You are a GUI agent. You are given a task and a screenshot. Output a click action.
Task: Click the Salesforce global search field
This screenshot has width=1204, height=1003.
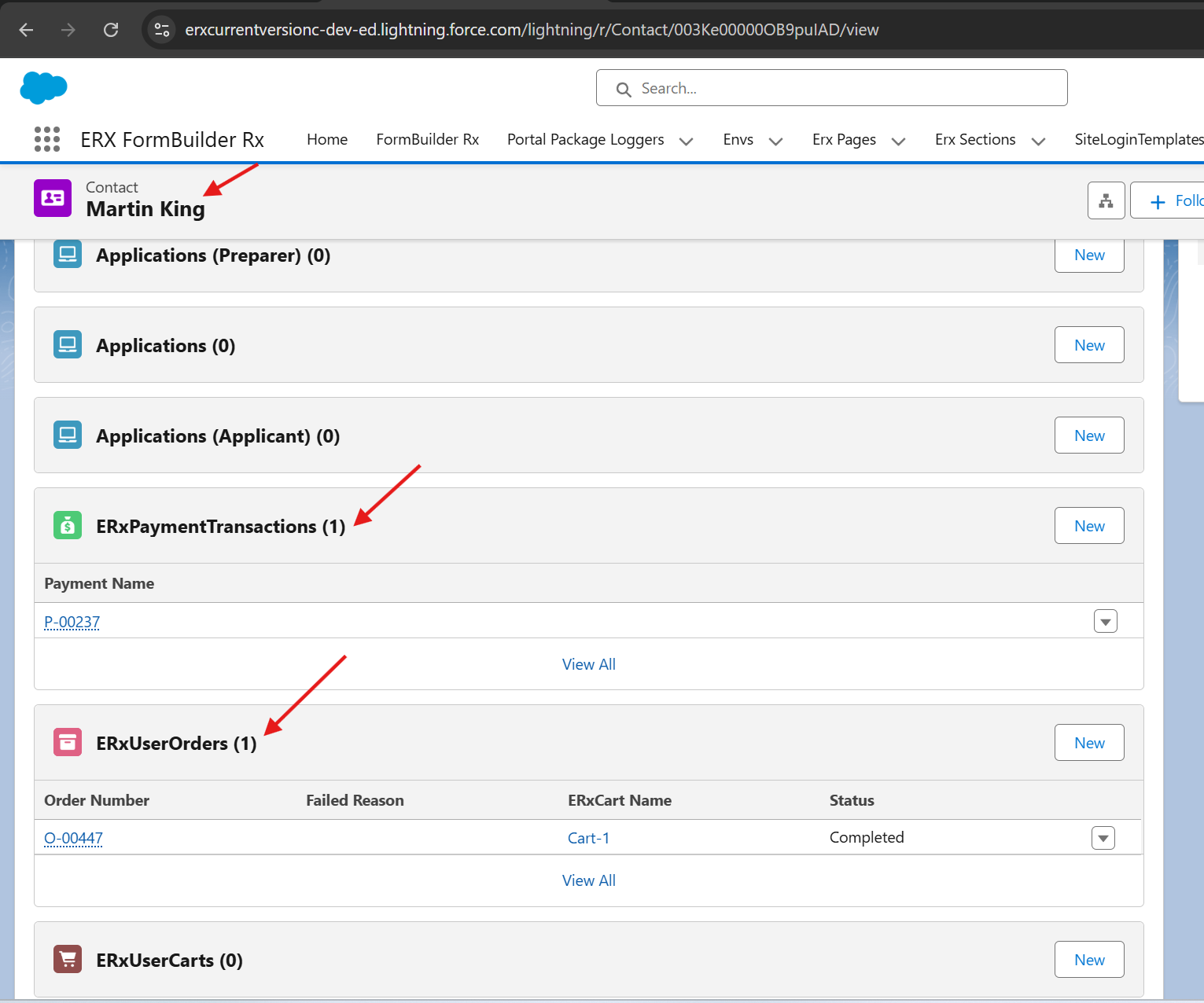pyautogui.click(x=831, y=88)
